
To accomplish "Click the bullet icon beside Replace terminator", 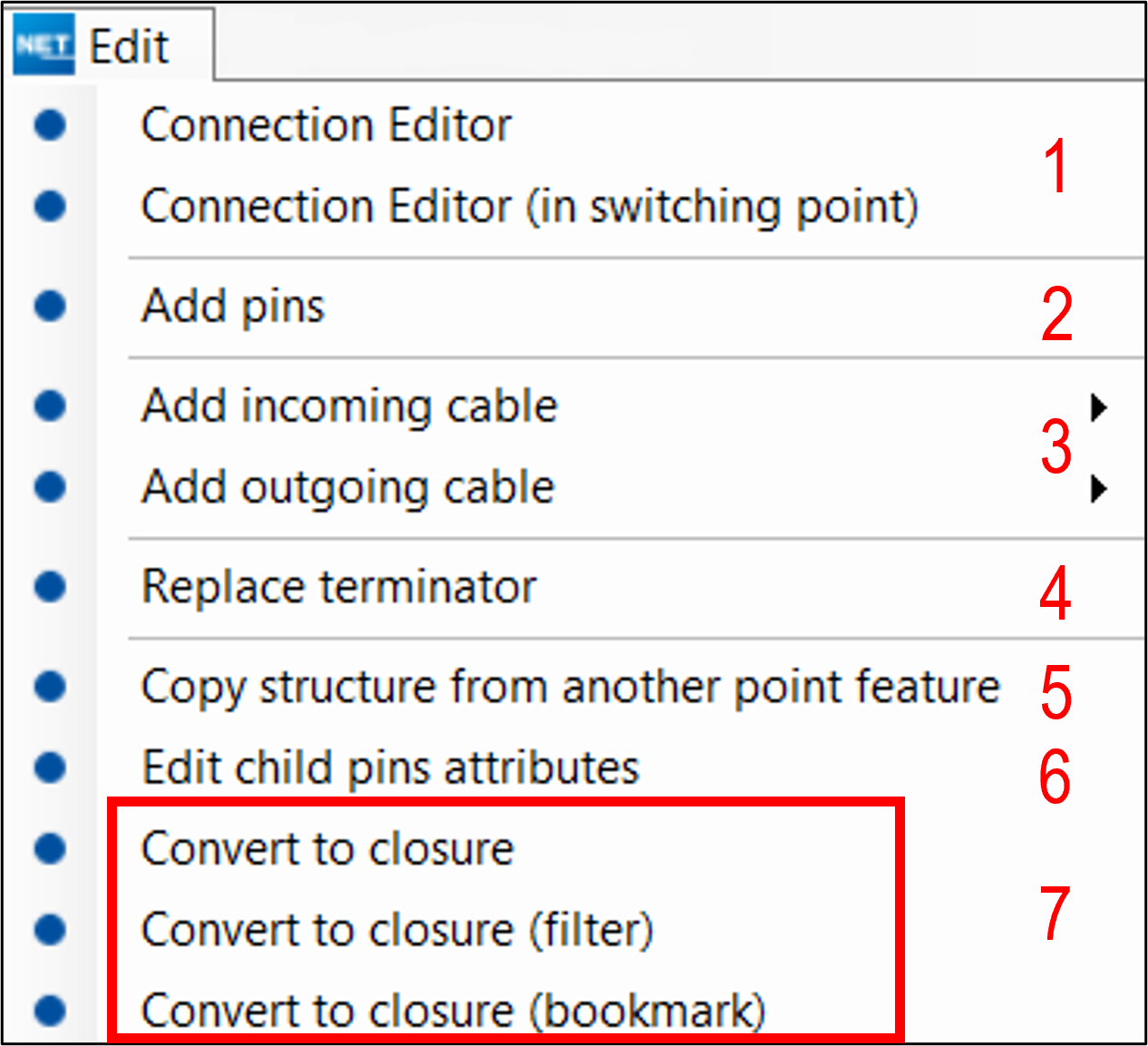I will [x=51, y=587].
